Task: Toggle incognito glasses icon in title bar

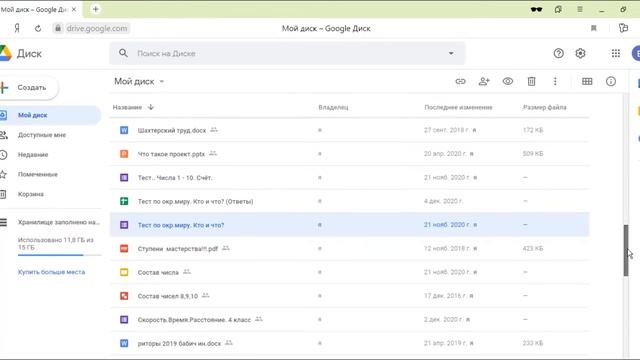Action: [536, 9]
